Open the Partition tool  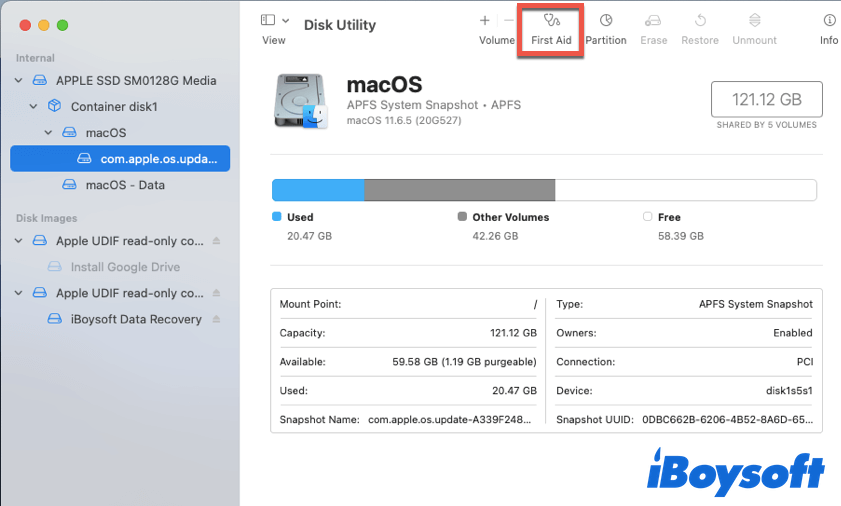pos(605,21)
